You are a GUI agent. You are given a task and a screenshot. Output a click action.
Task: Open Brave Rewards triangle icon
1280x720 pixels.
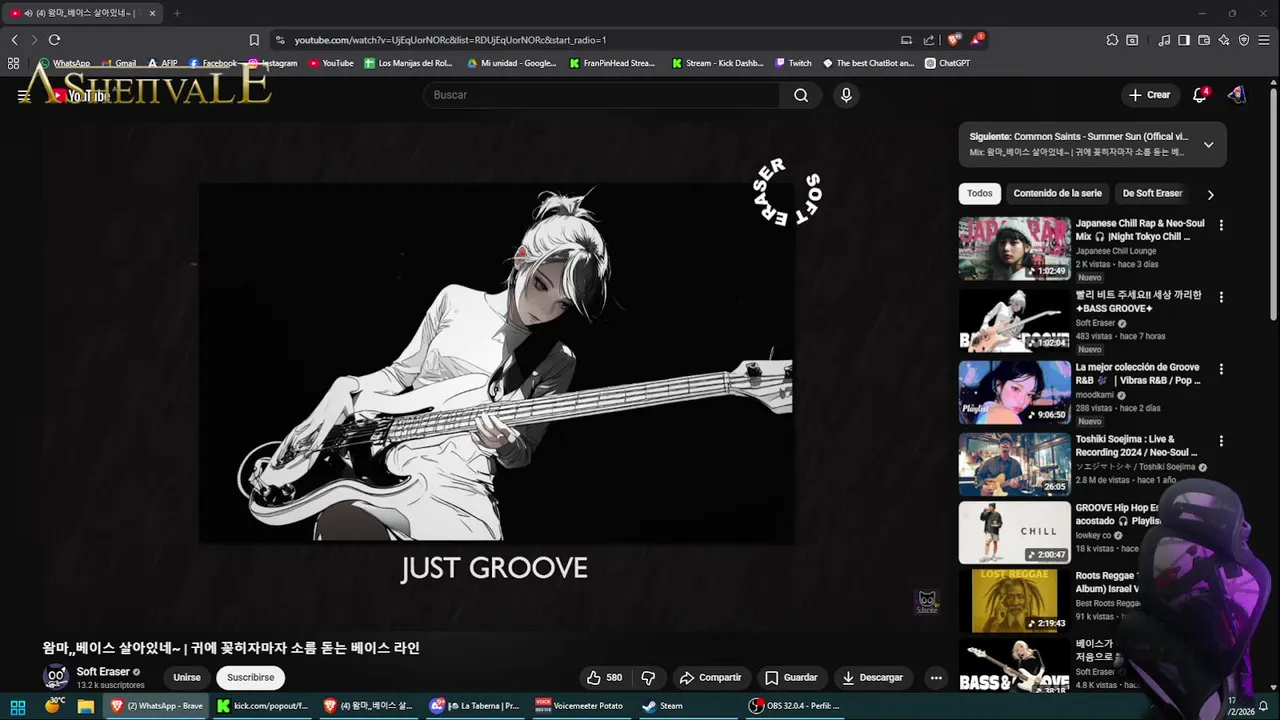coord(976,40)
